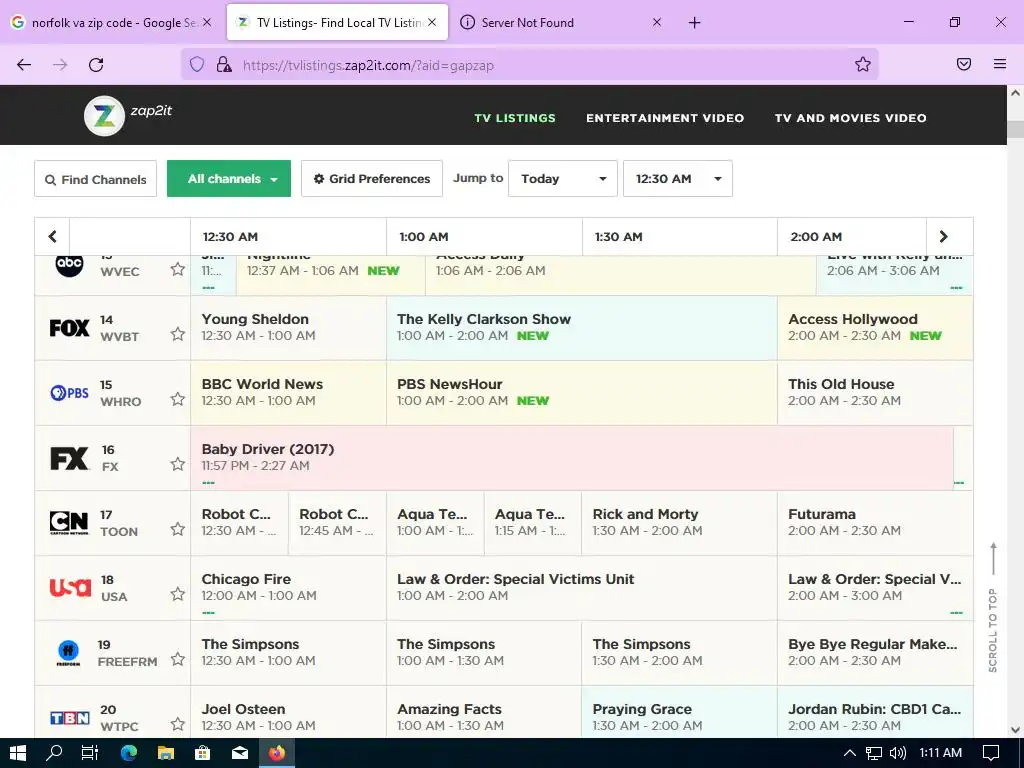The image size is (1024, 768).
Task: Open the TV AND MOVIES VIDEO nav item
Action: (x=850, y=118)
